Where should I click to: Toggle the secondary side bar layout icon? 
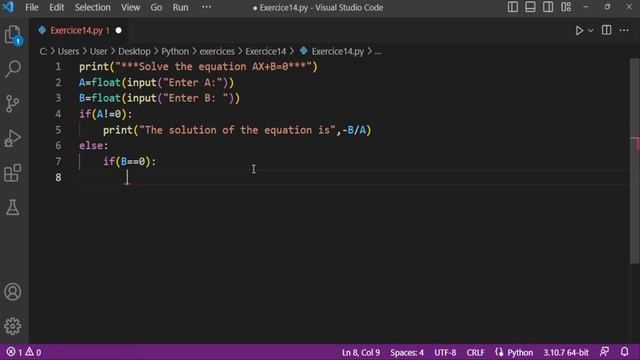coord(548,7)
